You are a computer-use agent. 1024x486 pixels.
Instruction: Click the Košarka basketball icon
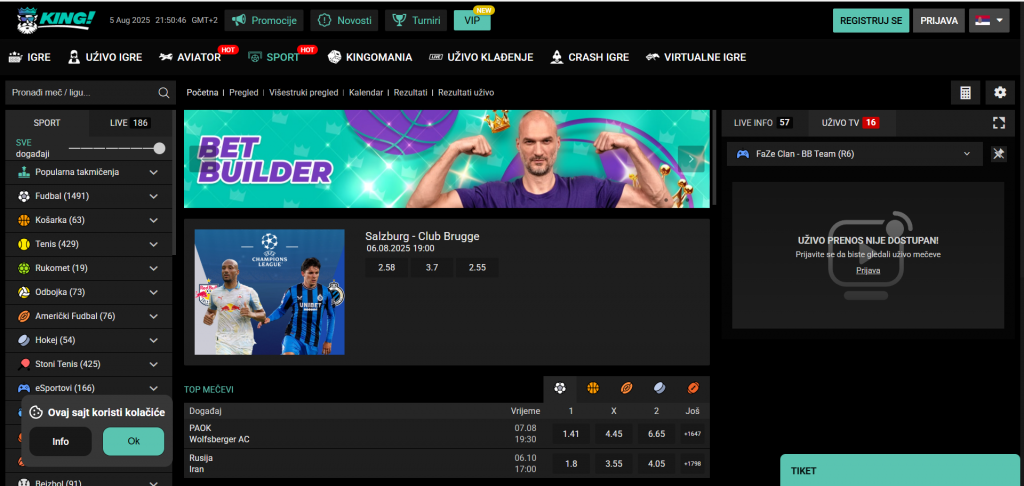click(x=24, y=220)
